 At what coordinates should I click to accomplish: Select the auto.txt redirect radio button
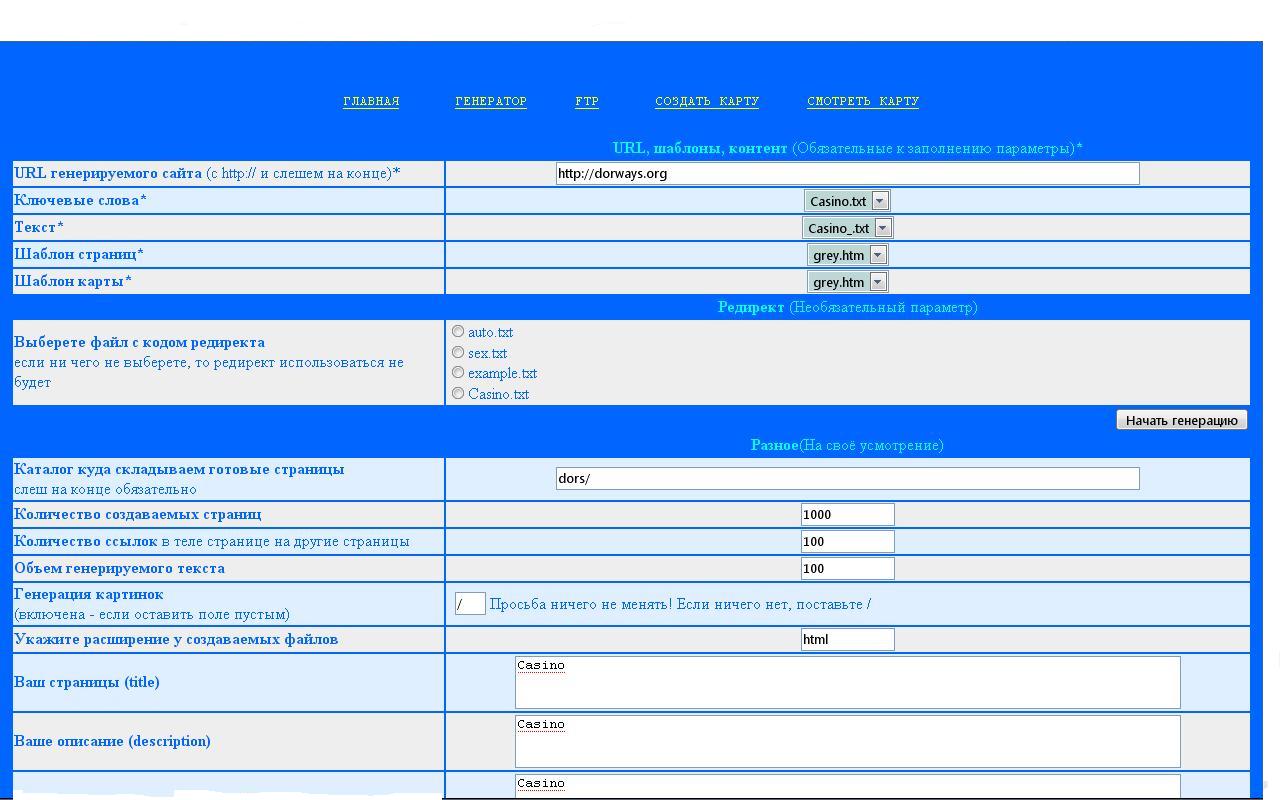click(458, 331)
